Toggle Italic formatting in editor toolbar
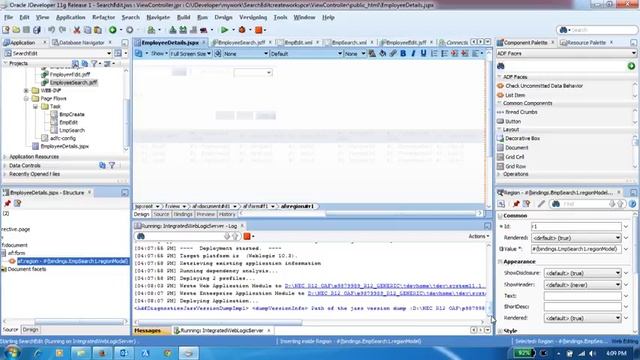Image resolution: width=640 pixels, height=360 pixels. coord(413,53)
